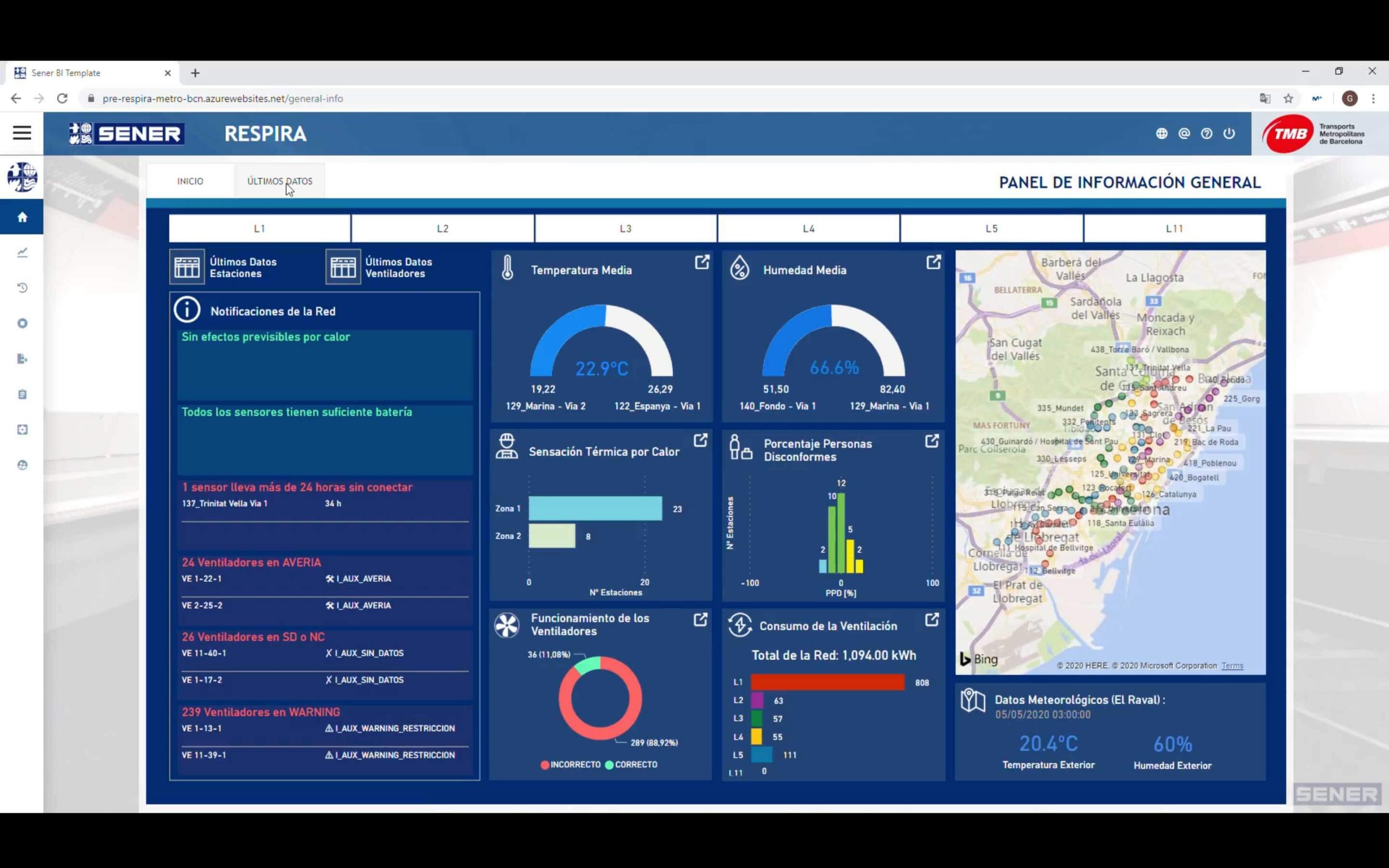Click the contact @ icon in the header

(1184, 133)
